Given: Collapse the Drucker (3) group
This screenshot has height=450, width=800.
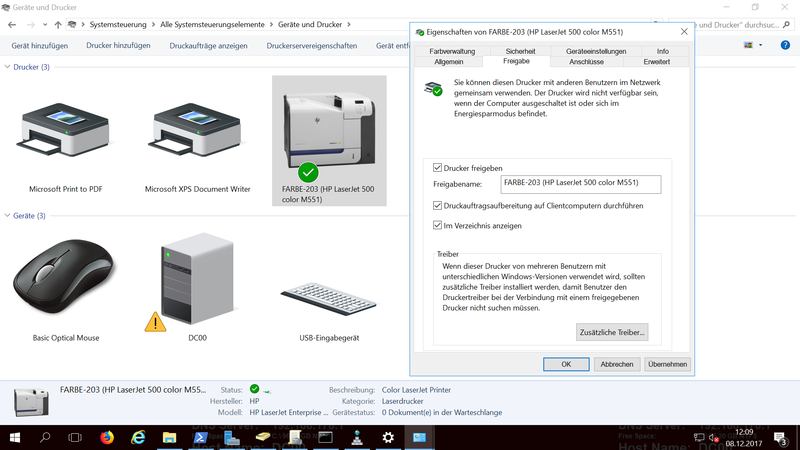Looking at the screenshot, I should (7, 67).
